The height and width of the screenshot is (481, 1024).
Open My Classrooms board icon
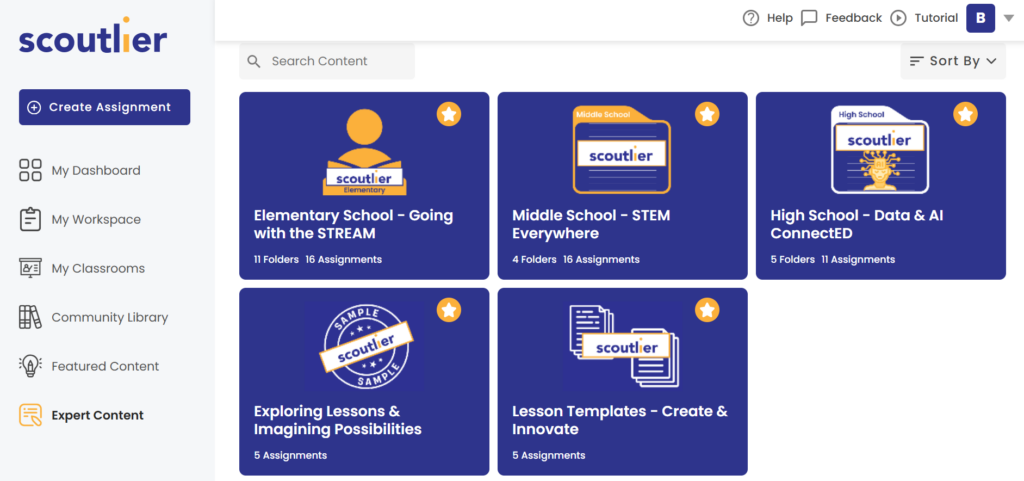[31, 268]
